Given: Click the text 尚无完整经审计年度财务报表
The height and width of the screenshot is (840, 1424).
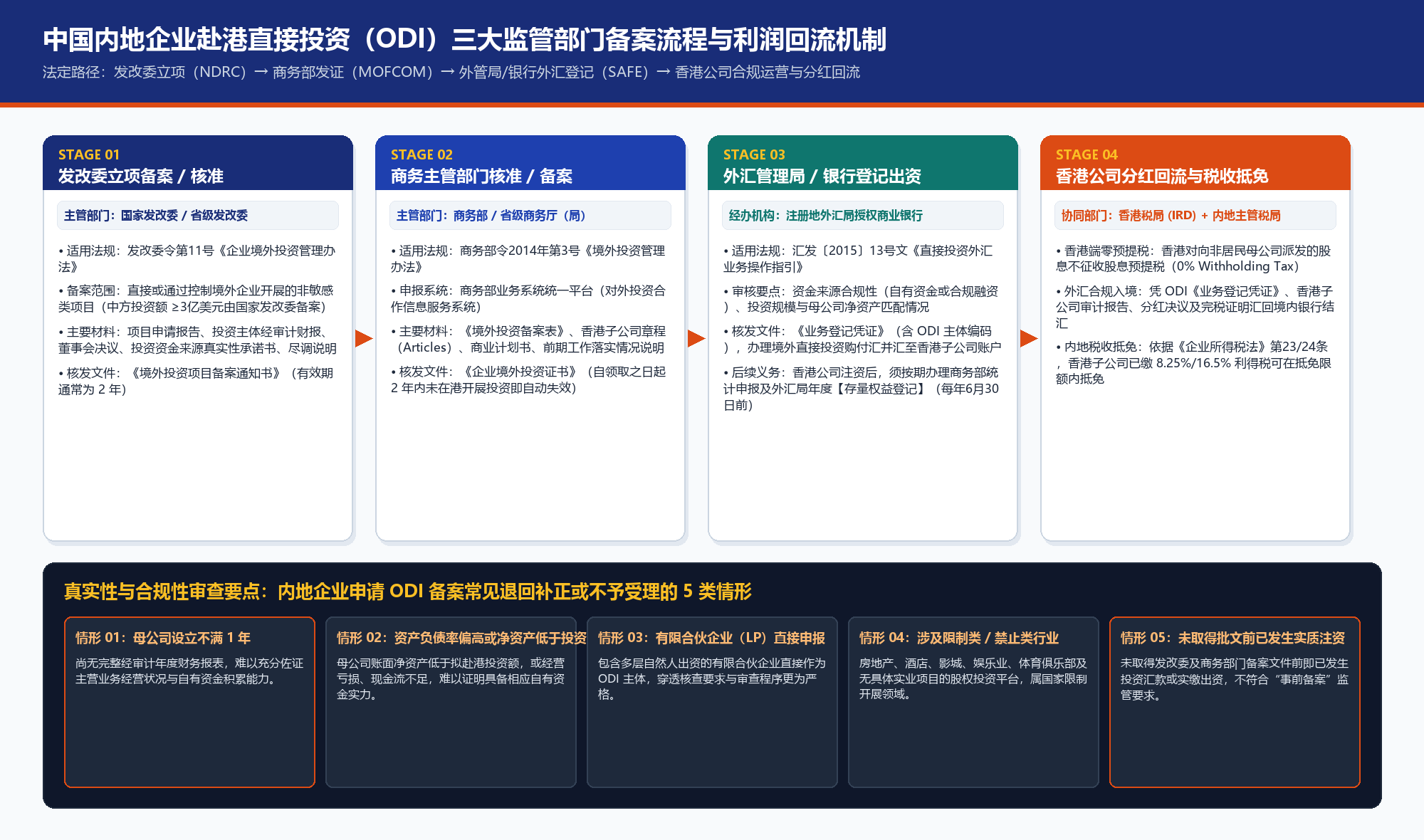Looking at the screenshot, I should click(149, 663).
